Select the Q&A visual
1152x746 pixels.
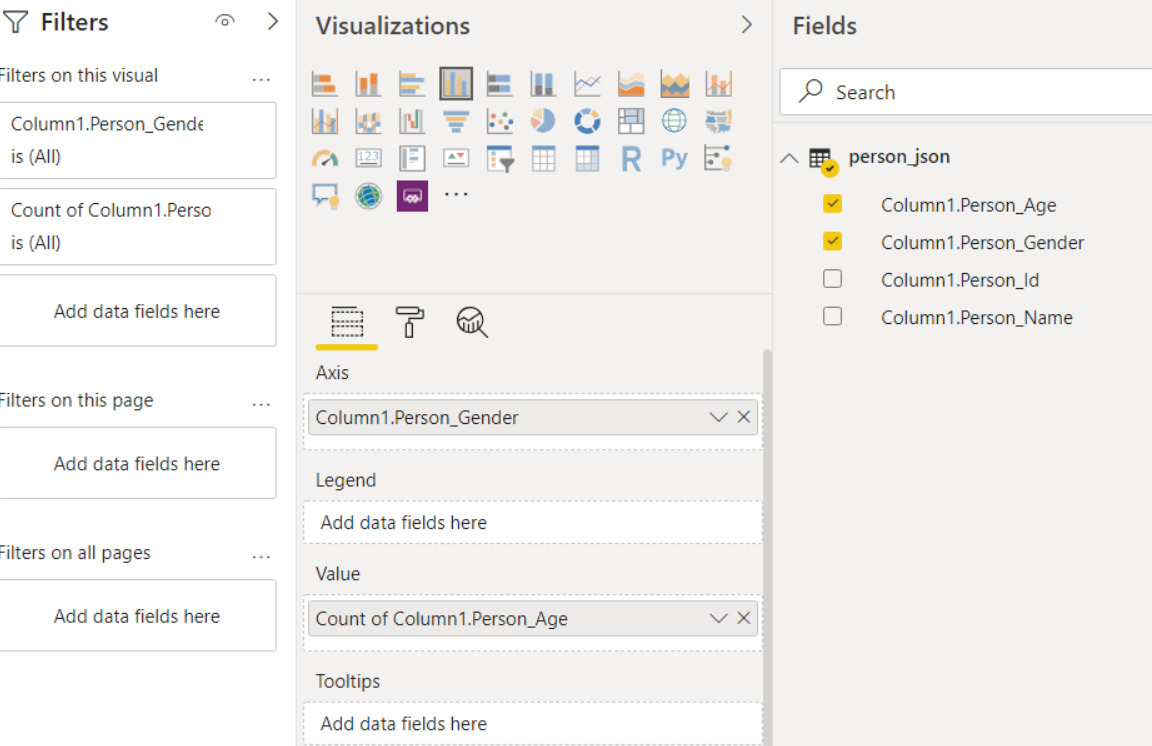click(325, 196)
